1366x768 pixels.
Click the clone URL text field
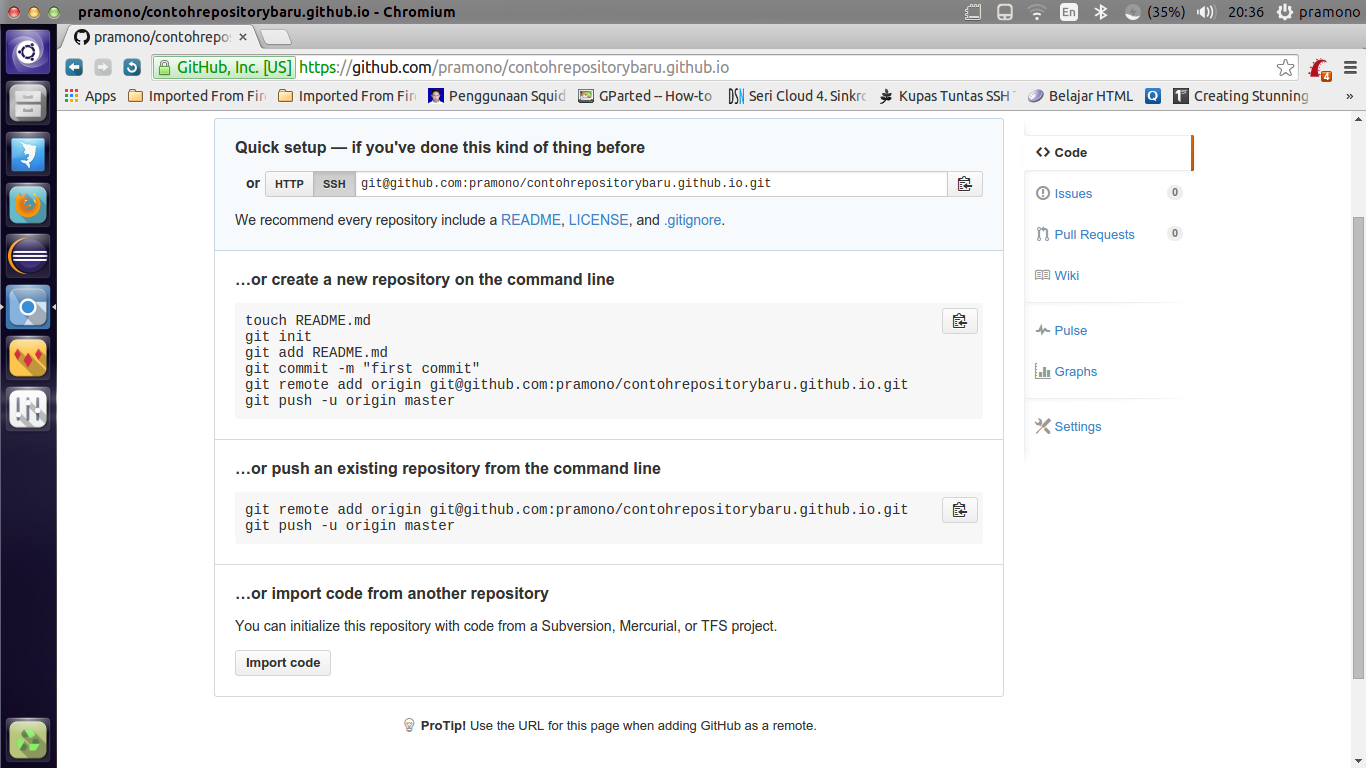click(x=651, y=184)
